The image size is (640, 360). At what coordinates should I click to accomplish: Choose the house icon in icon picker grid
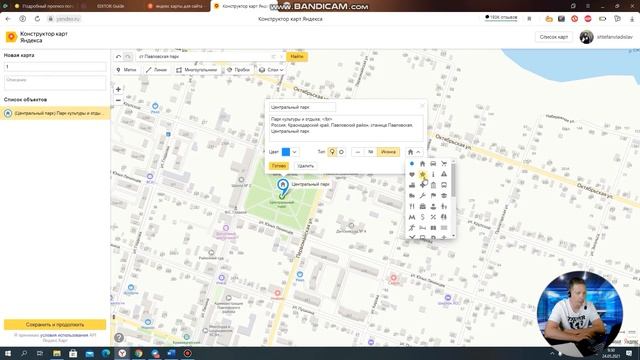tap(422, 164)
